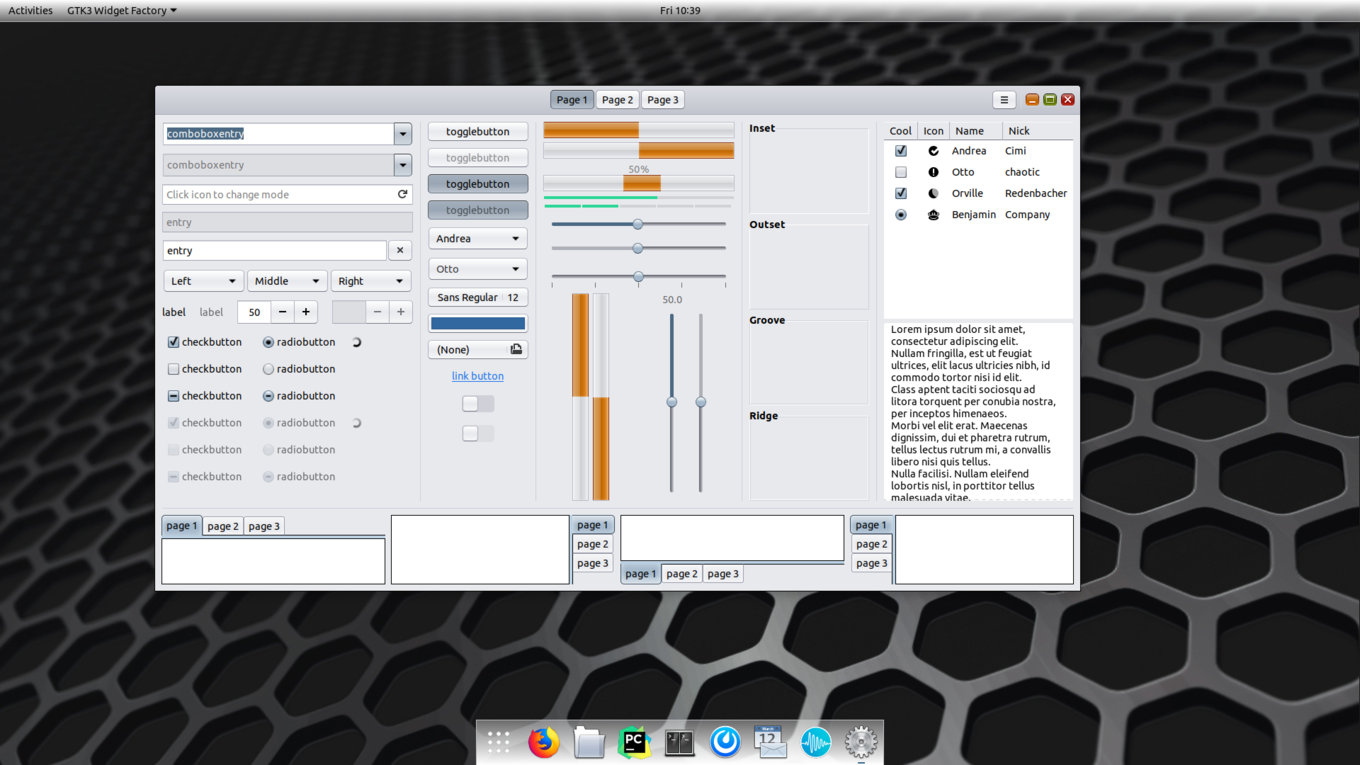Click the icon in Andrea's row

[933, 151]
